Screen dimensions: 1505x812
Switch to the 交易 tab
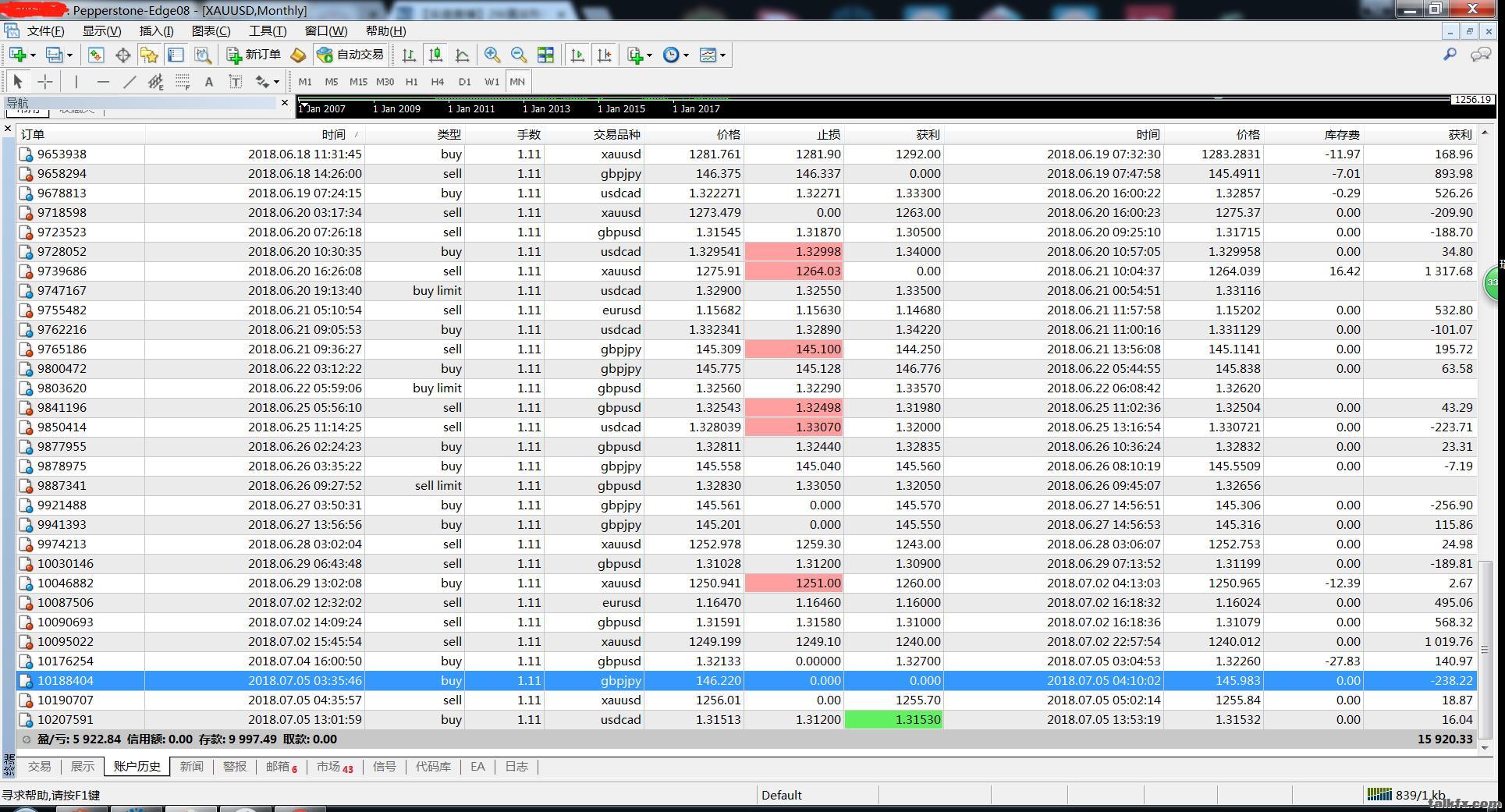tap(39, 767)
